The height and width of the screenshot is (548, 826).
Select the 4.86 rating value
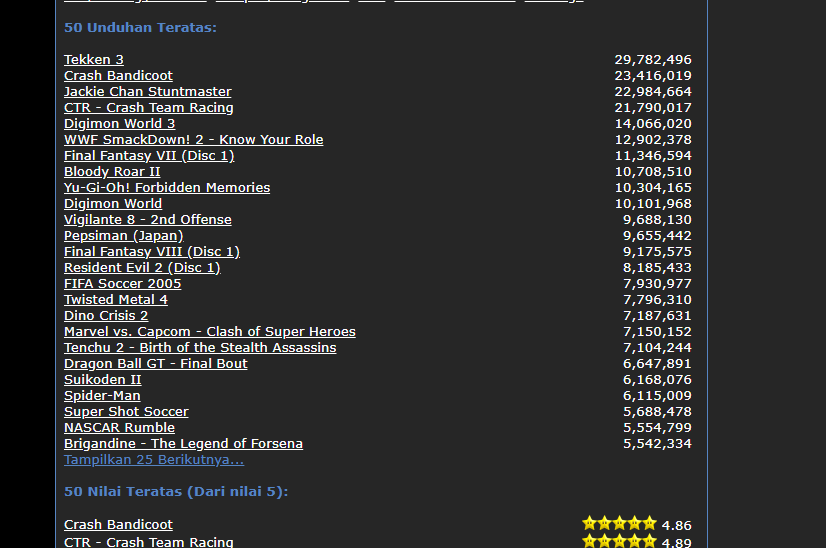click(x=676, y=525)
